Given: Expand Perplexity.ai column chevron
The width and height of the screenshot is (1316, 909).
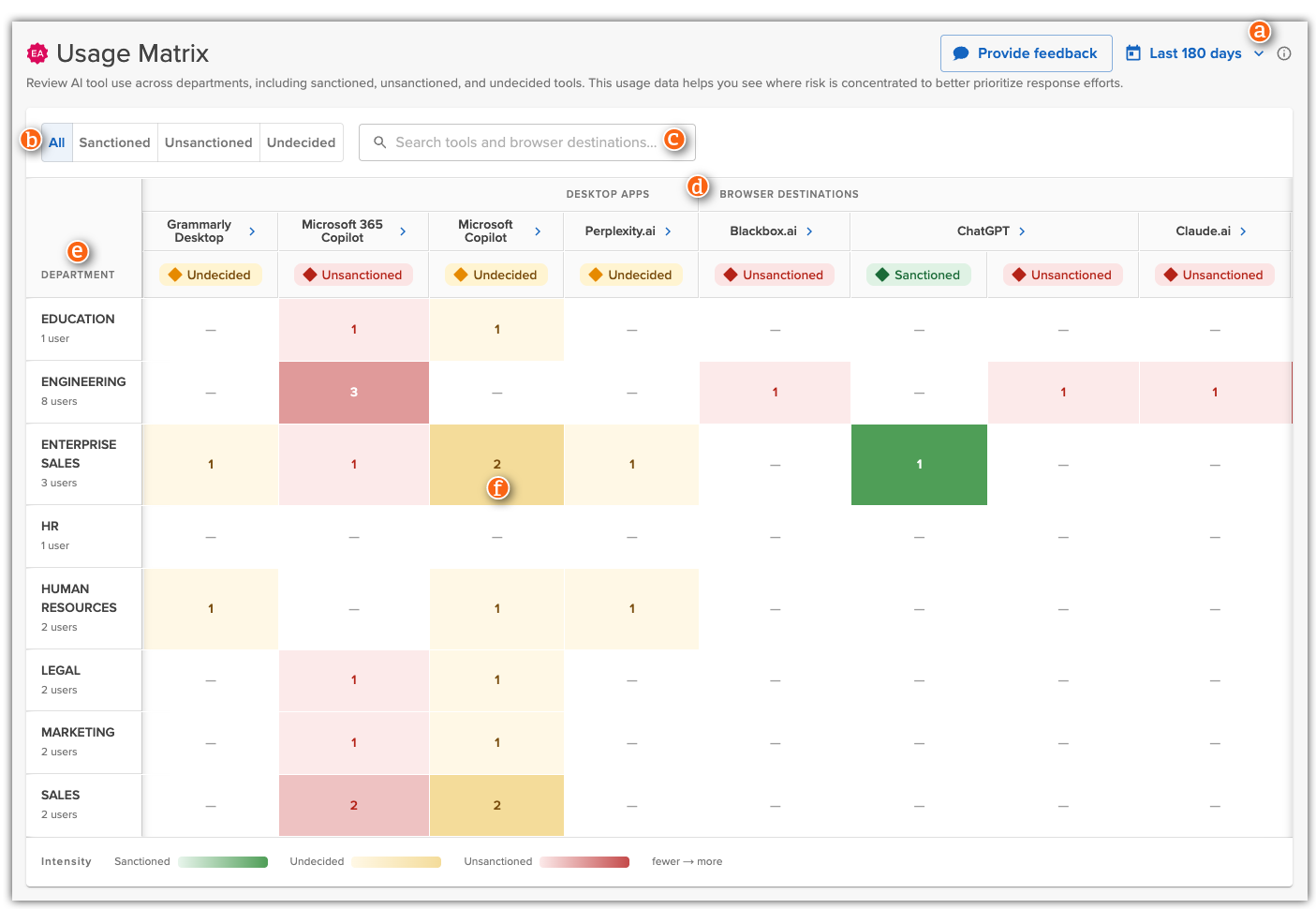Looking at the screenshot, I should coord(668,231).
